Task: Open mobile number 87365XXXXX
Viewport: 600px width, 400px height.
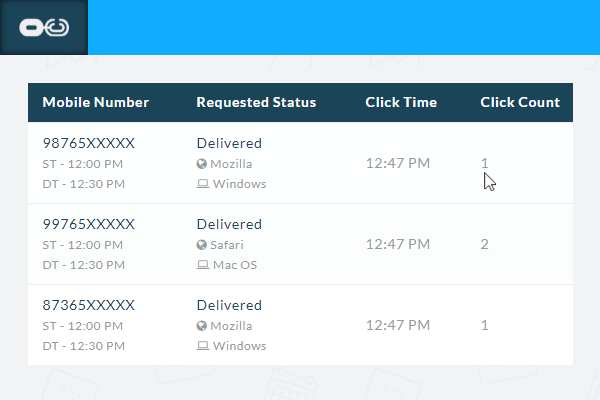Action: (88, 305)
